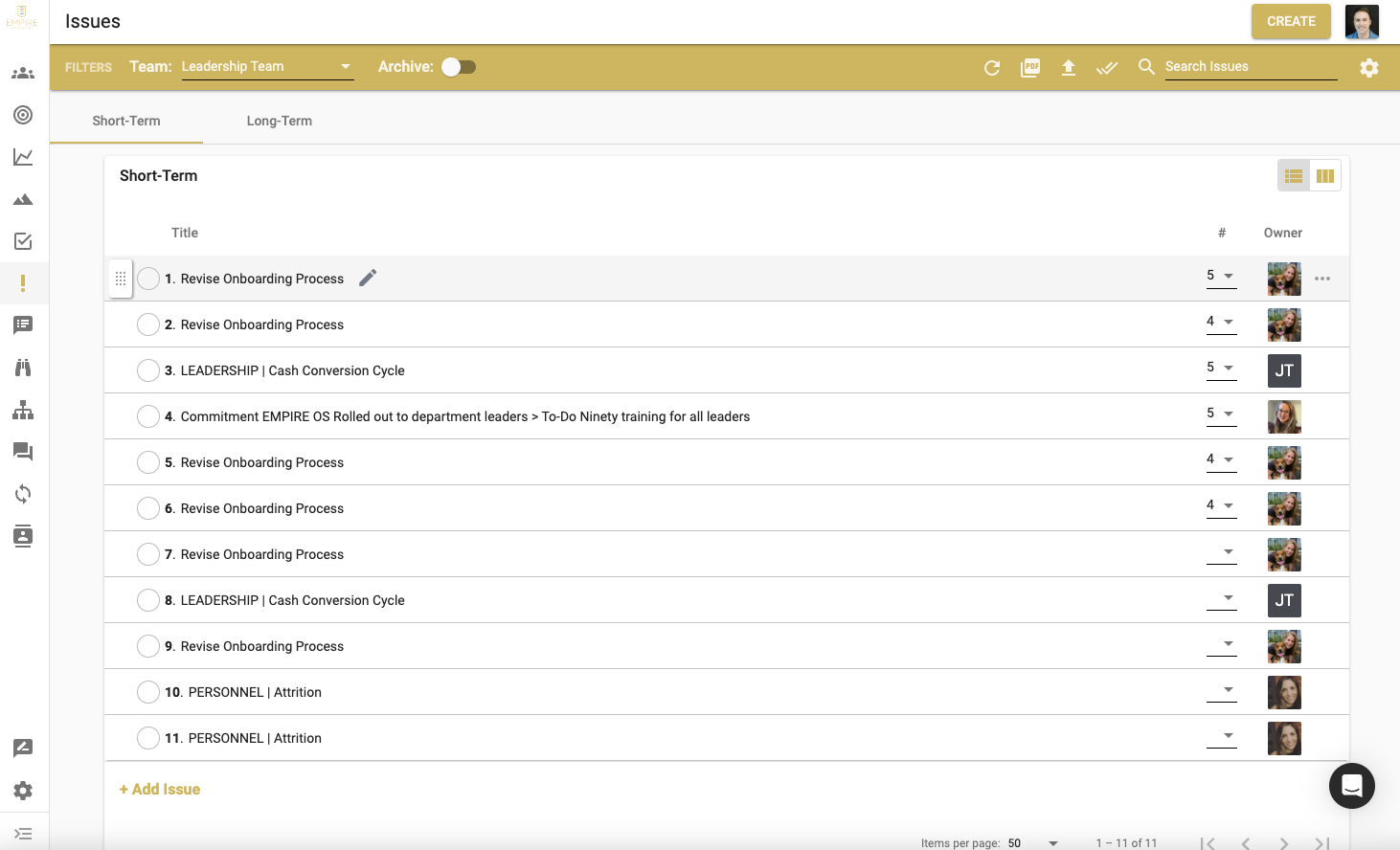The height and width of the screenshot is (850, 1400).
Task: Open the target goals icon in sidebar
Action: (23, 115)
